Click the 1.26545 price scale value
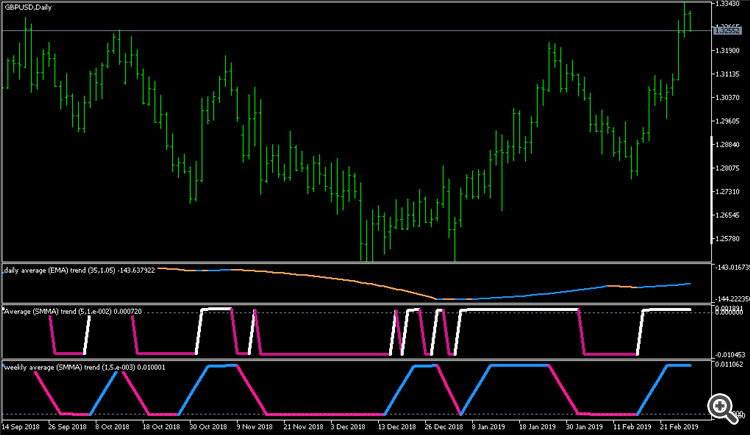Viewport: 750px width, 435px height. coord(727,215)
